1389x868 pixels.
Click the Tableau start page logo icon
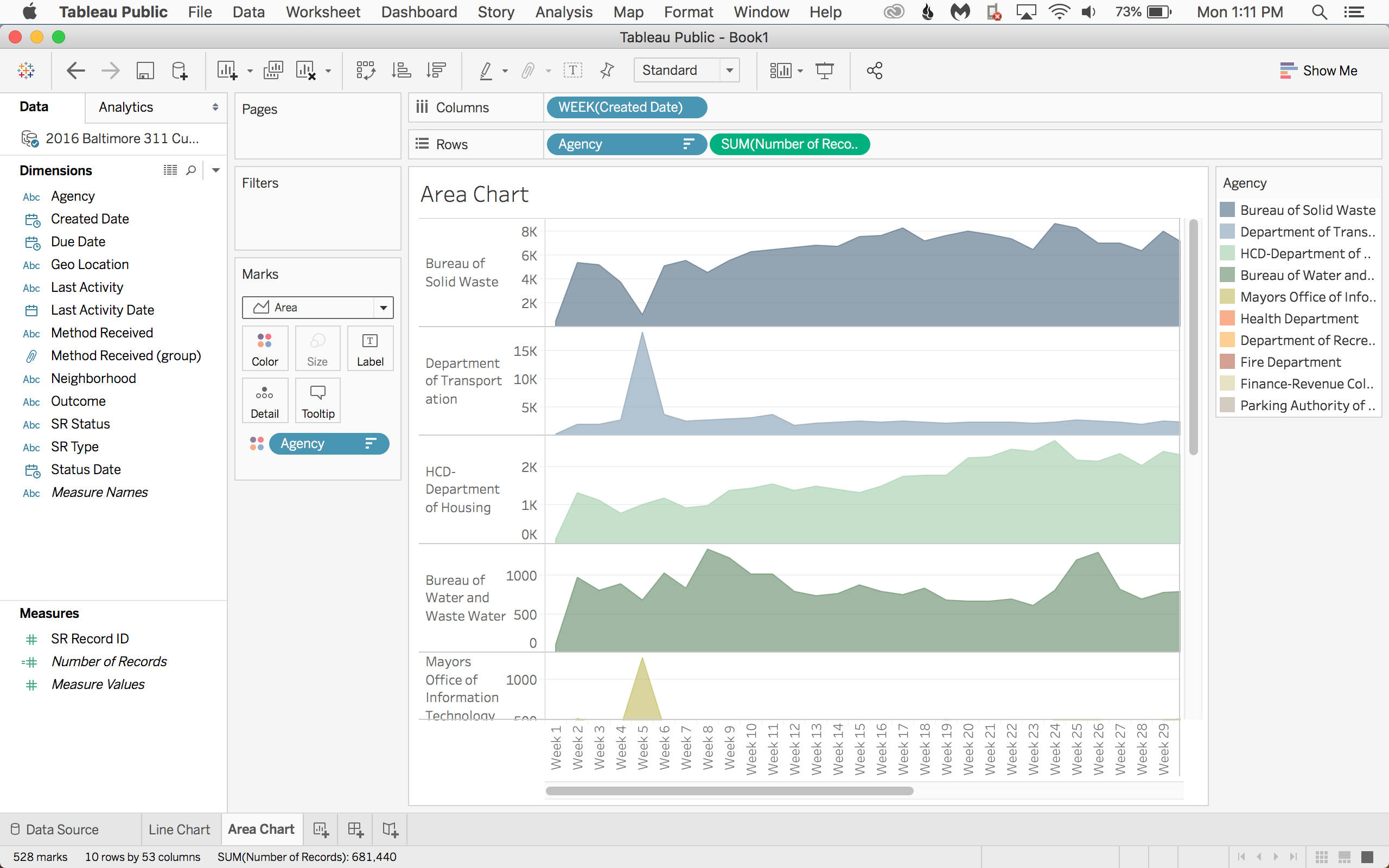click(x=27, y=71)
